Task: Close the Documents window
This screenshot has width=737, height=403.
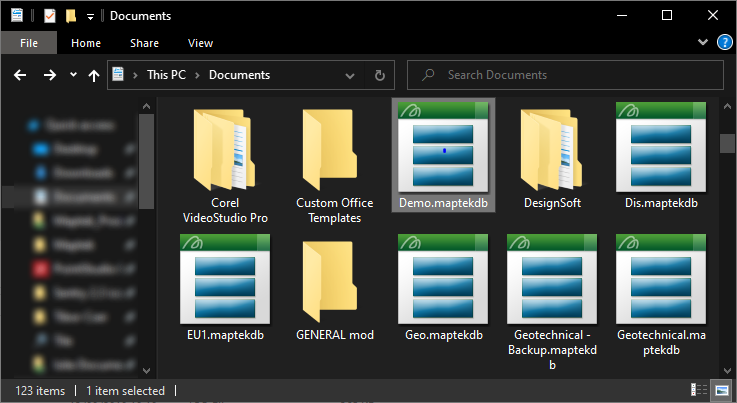Action: [713, 16]
